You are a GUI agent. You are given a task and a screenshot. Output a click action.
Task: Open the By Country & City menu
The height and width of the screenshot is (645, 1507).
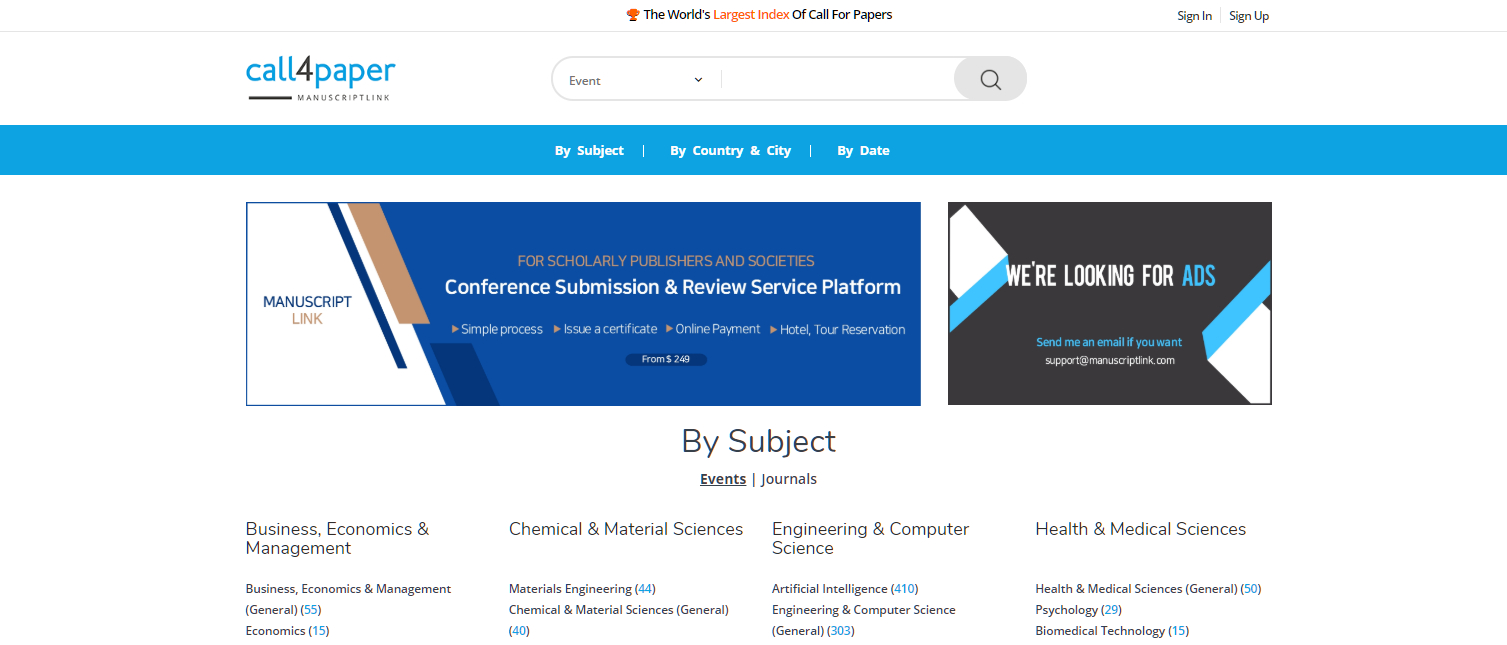(730, 151)
